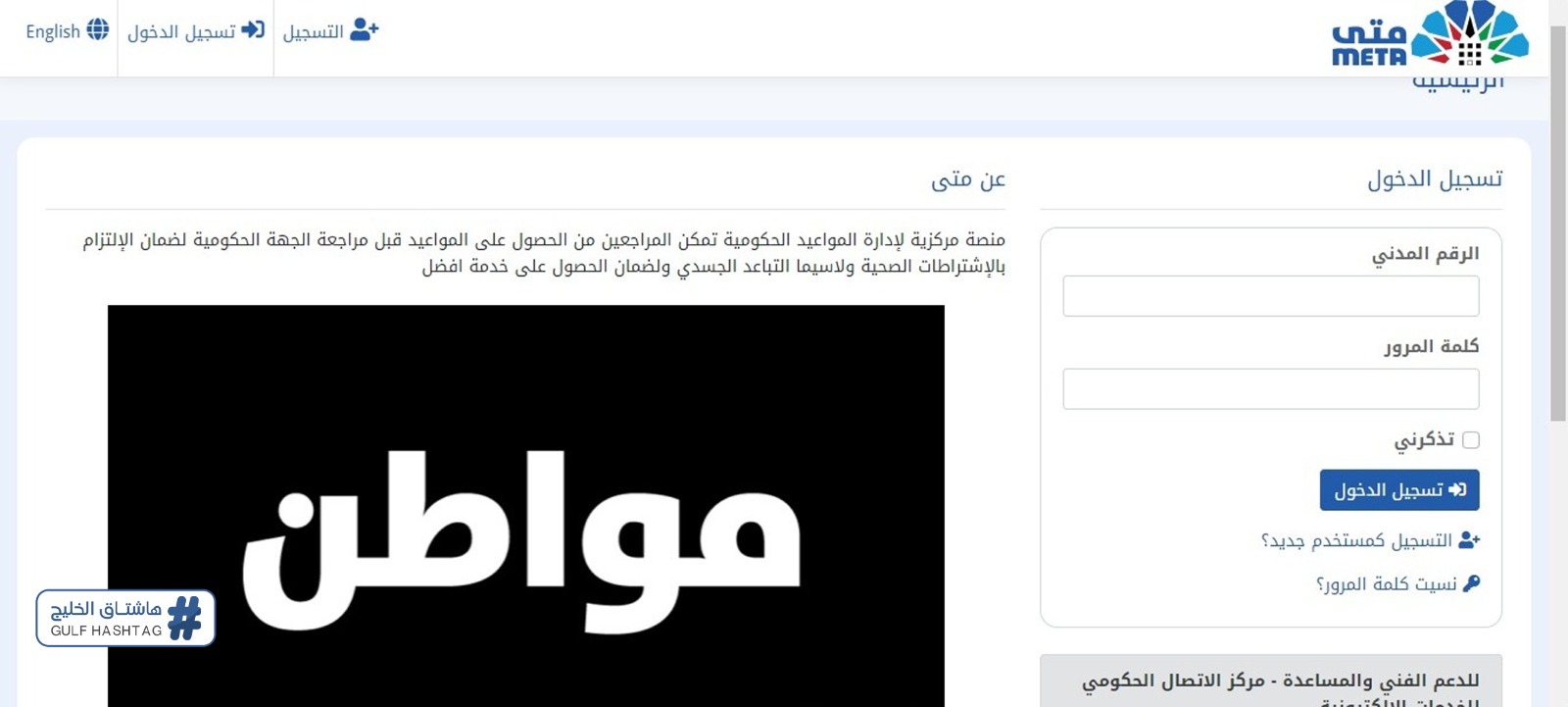The height and width of the screenshot is (707, 1568).
Task: Click the key icon beside نسيت كلمة المرور
Action: [x=1471, y=583]
